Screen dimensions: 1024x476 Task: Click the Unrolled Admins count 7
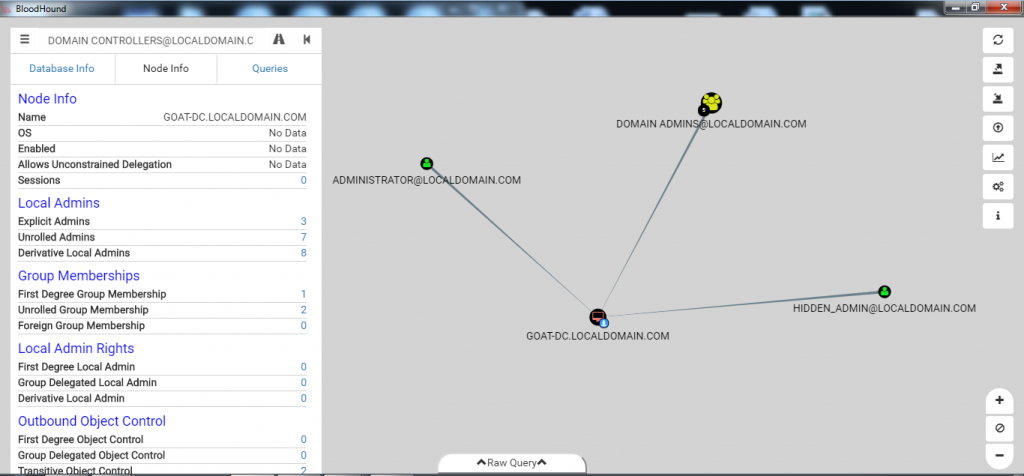coord(303,237)
